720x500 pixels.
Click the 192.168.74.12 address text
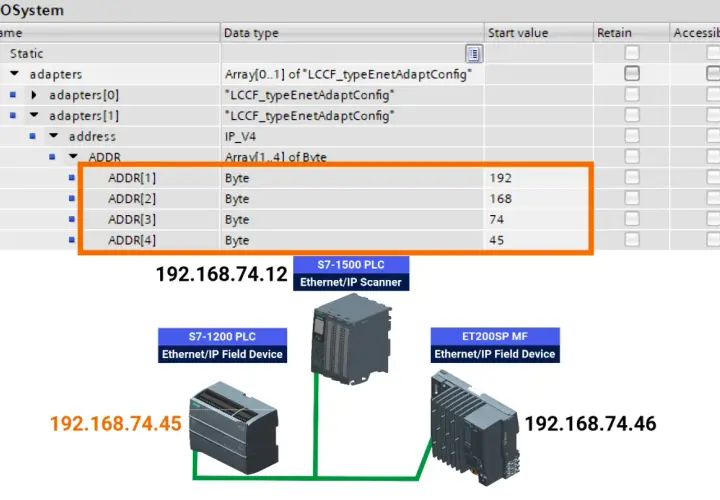coord(221,274)
